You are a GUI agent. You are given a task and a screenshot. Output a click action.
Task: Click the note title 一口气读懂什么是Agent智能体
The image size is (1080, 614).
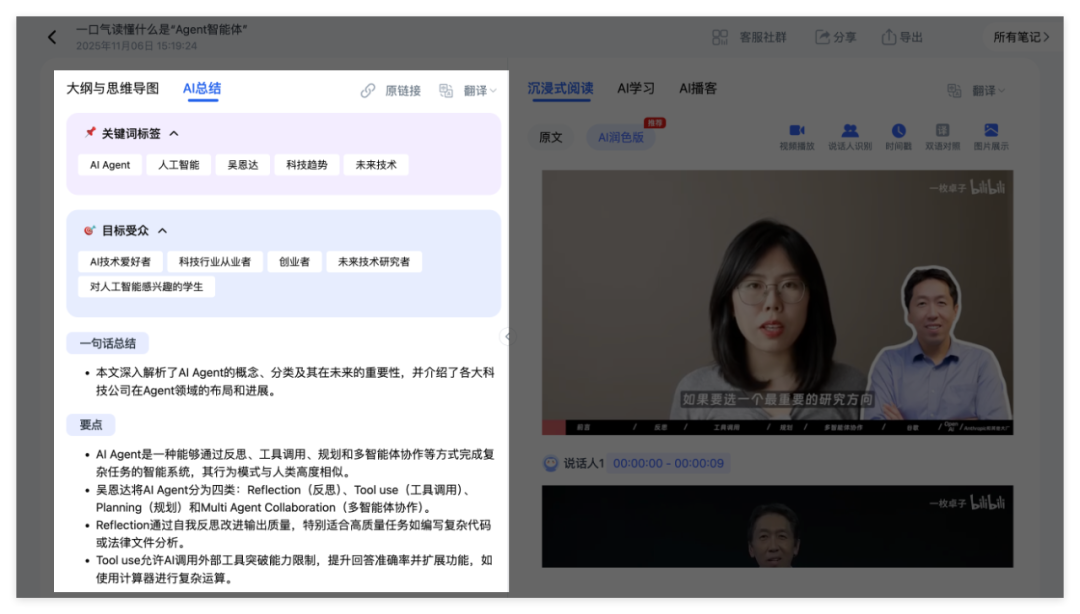click(162, 30)
